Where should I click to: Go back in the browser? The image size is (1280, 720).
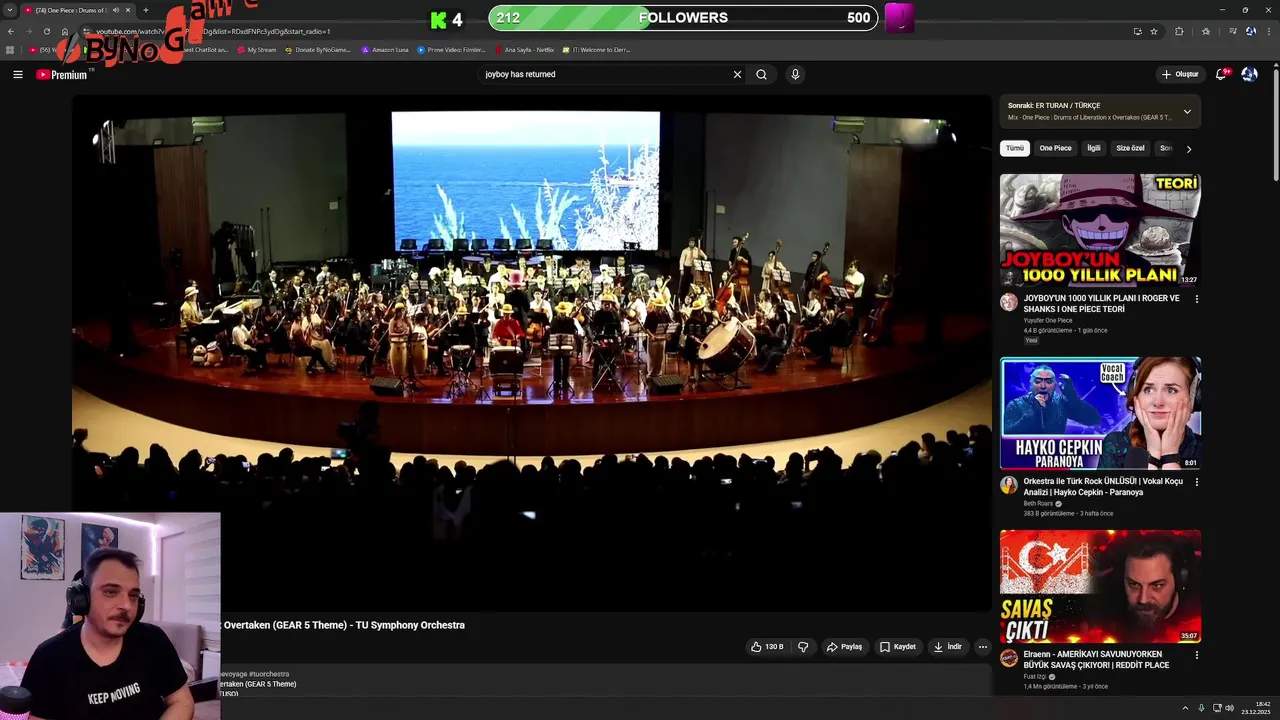pos(11,31)
